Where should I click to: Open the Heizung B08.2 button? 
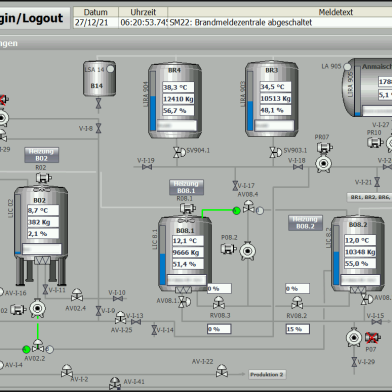(305, 223)
